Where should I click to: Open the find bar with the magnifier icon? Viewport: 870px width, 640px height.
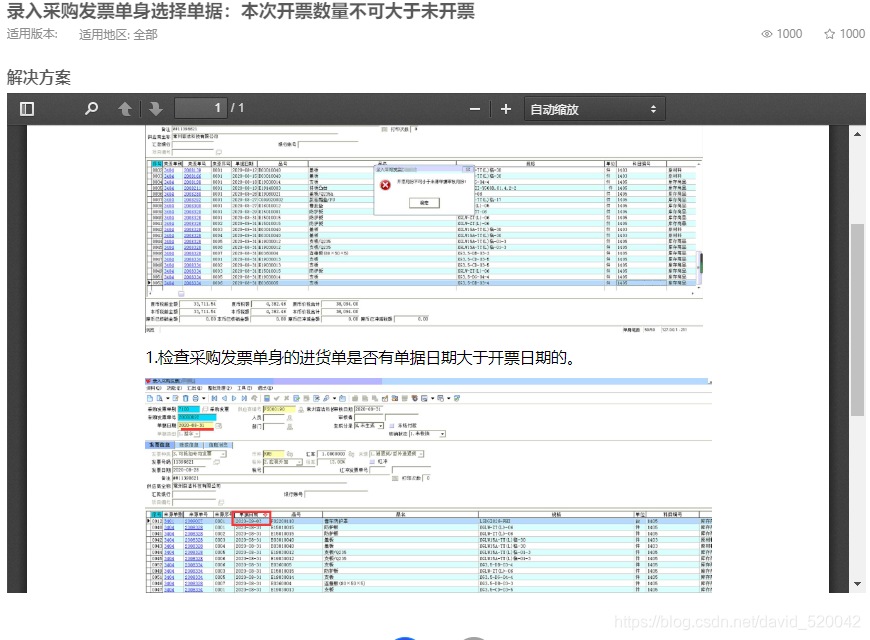tap(90, 108)
